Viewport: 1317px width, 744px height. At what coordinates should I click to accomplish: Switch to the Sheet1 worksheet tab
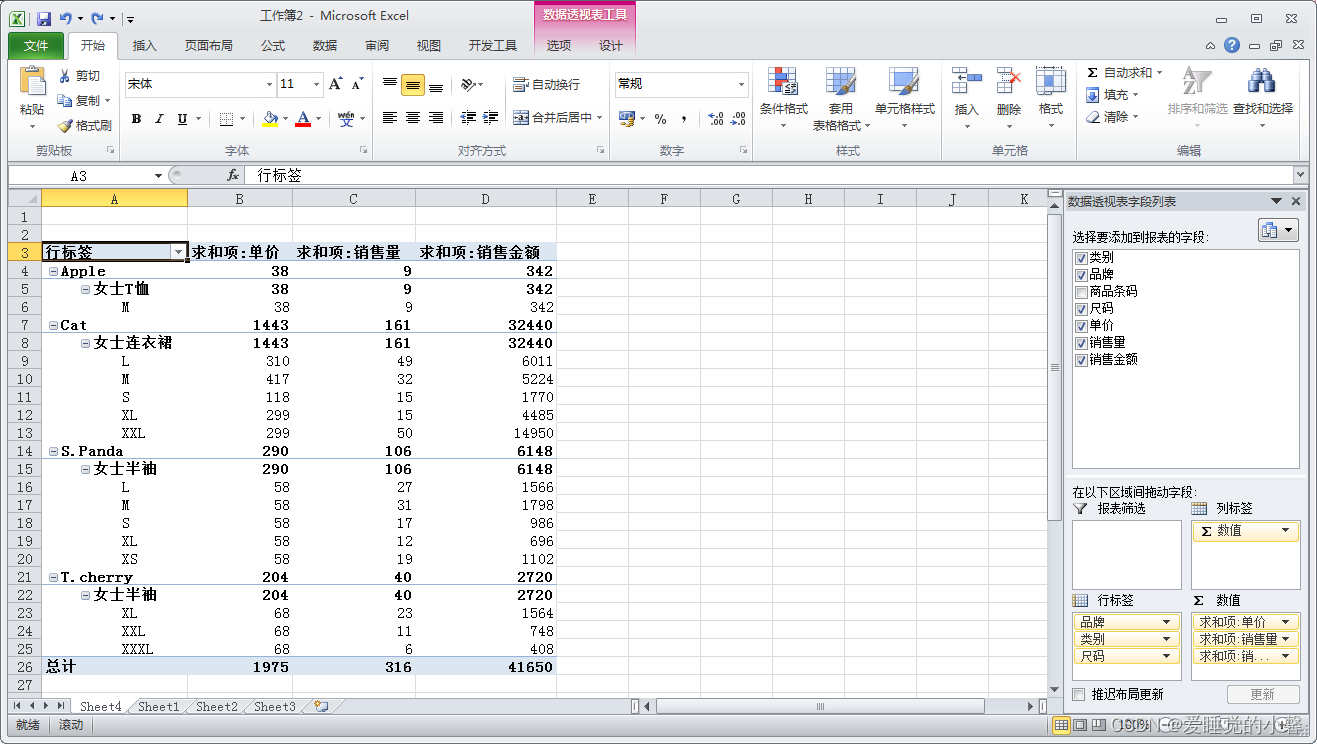pos(159,706)
